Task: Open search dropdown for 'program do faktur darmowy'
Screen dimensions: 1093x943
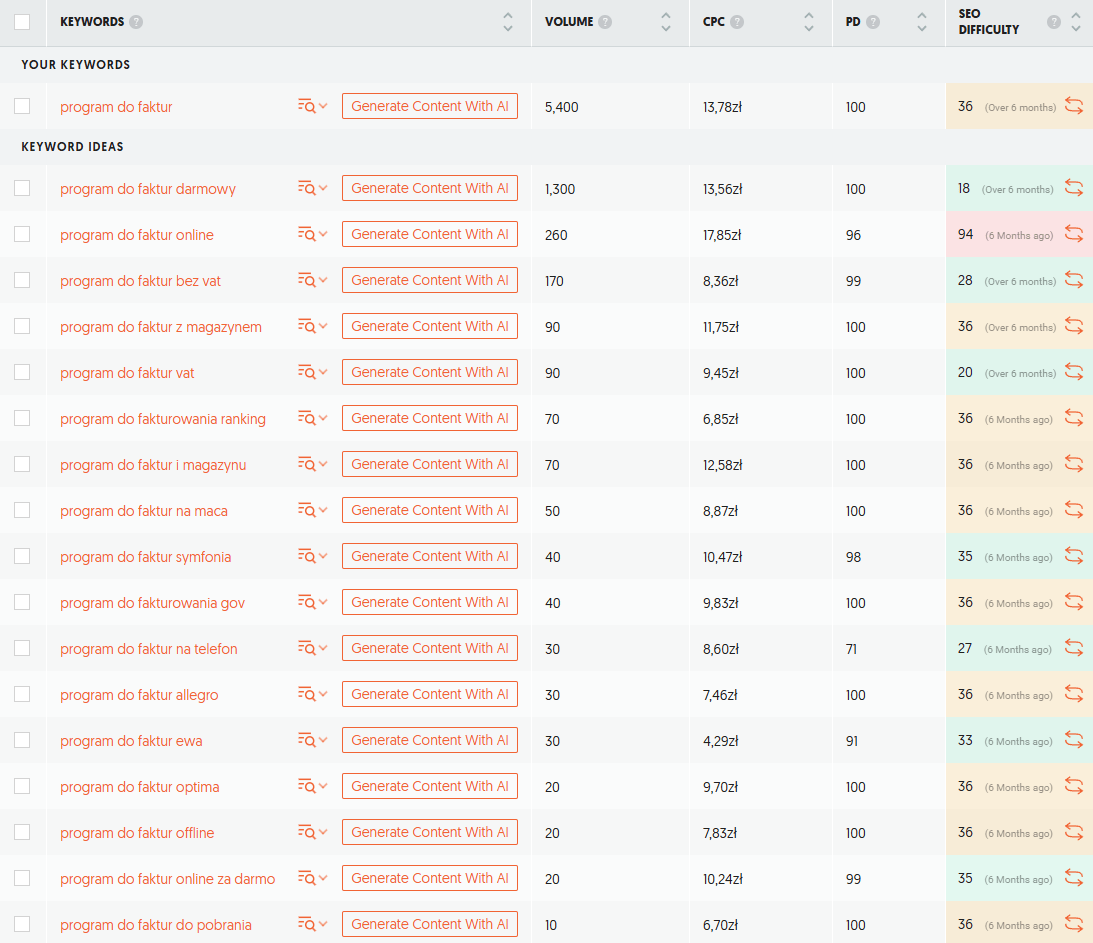Action: pyautogui.click(x=312, y=188)
